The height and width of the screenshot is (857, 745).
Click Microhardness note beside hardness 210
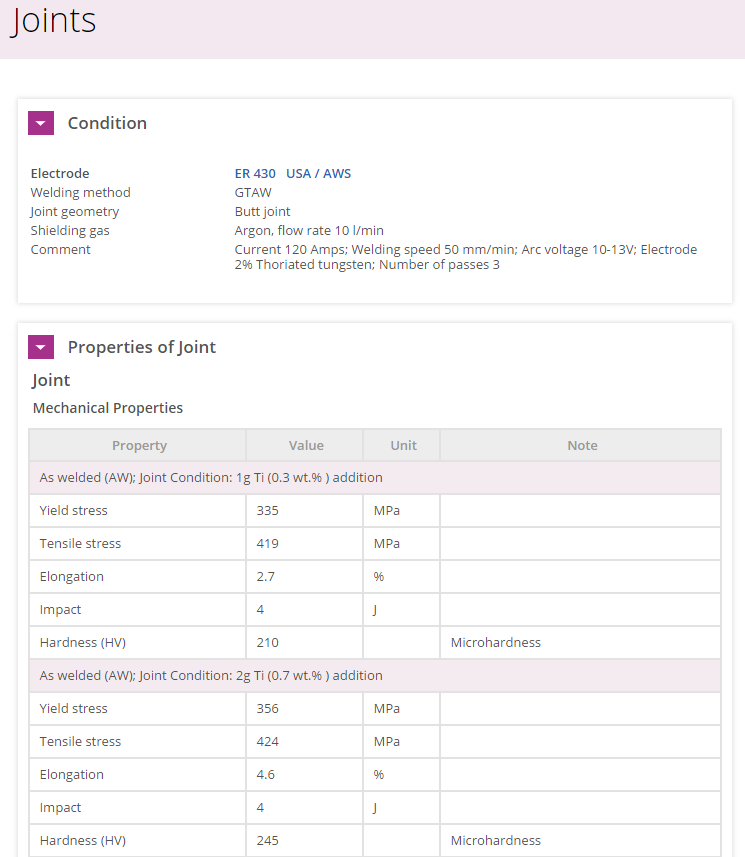pos(495,642)
